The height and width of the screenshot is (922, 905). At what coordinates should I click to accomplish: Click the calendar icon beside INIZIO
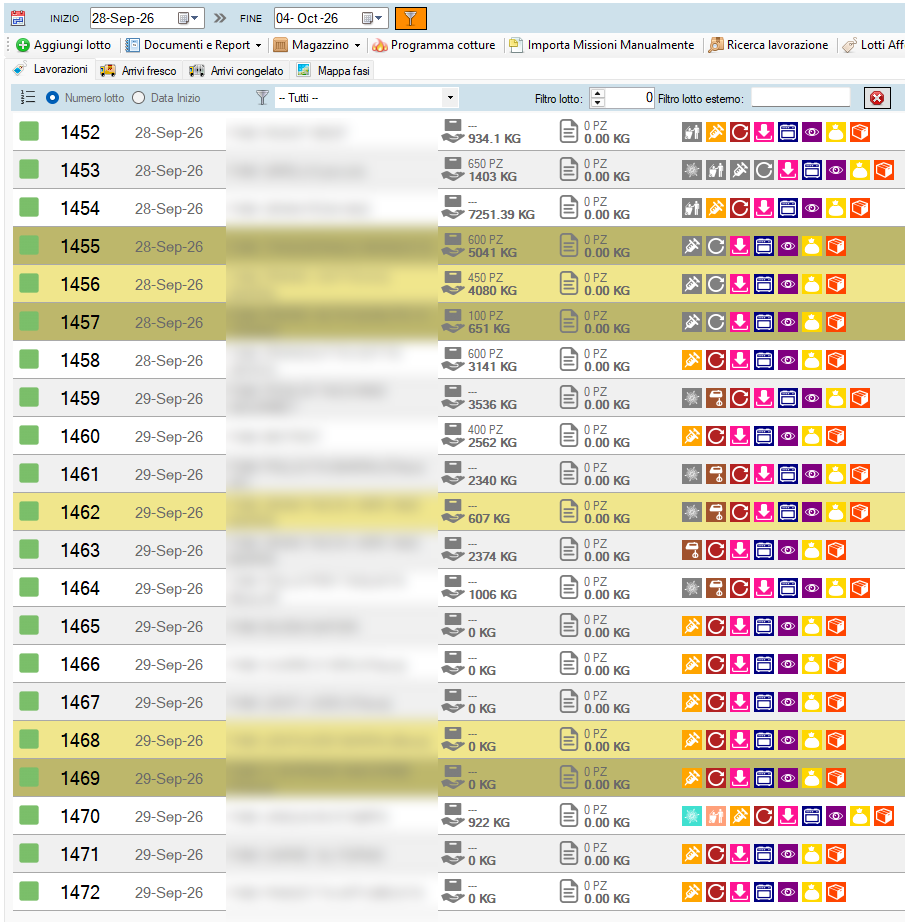coord(18,18)
